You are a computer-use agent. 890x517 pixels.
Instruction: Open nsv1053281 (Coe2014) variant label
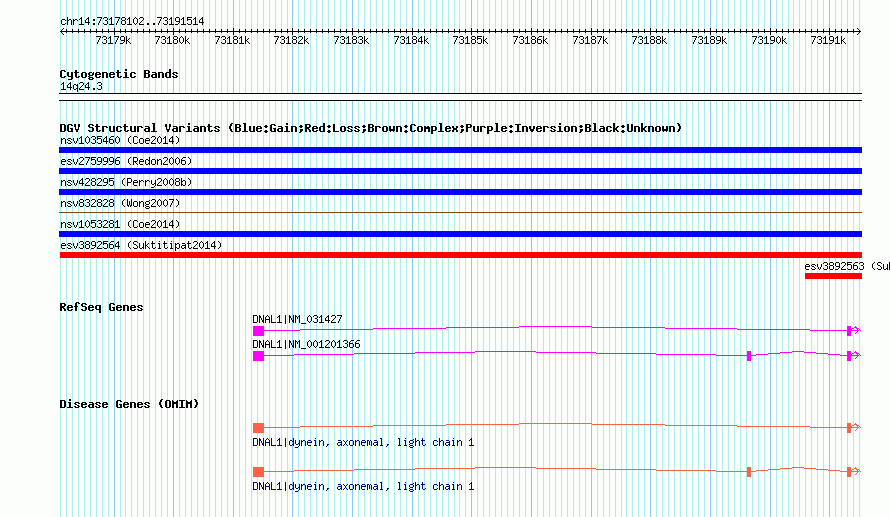(x=120, y=224)
